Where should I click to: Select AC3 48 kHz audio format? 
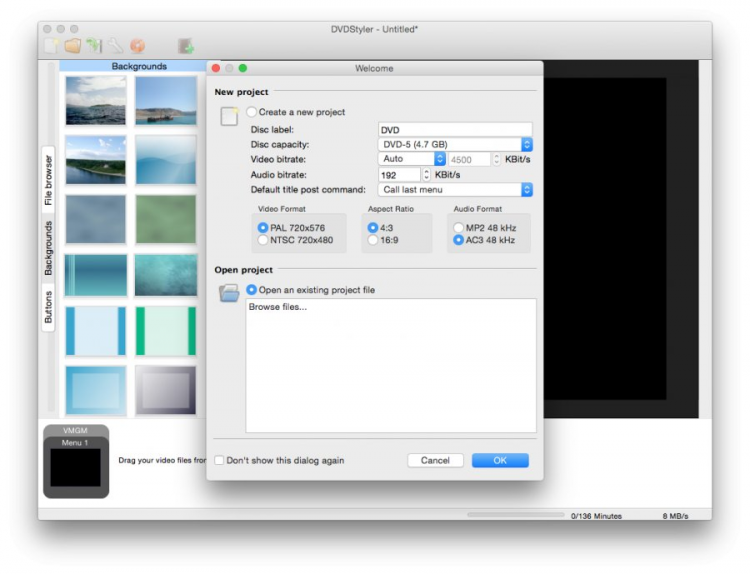point(458,240)
